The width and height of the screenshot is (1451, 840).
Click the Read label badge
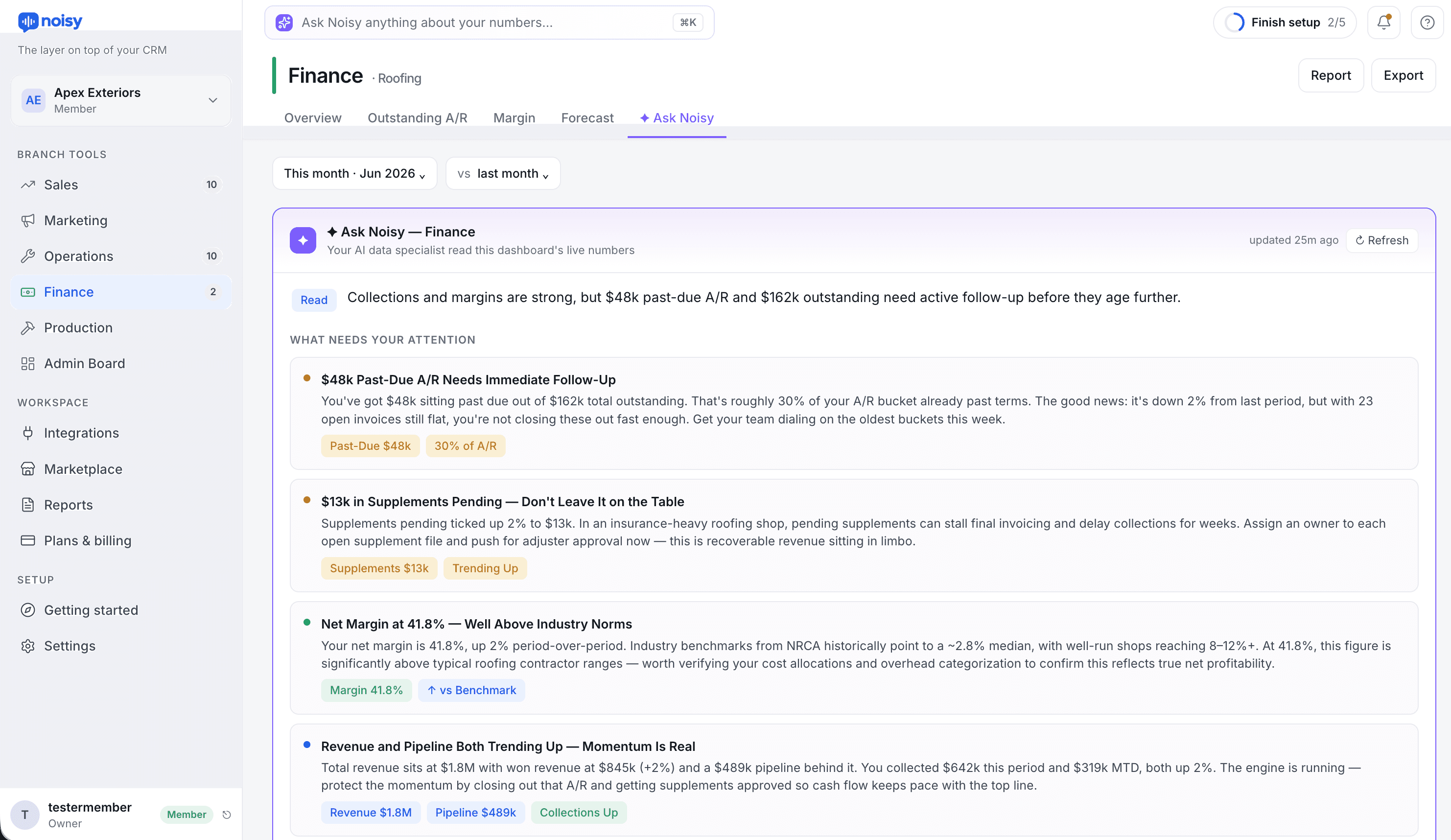[314, 300]
